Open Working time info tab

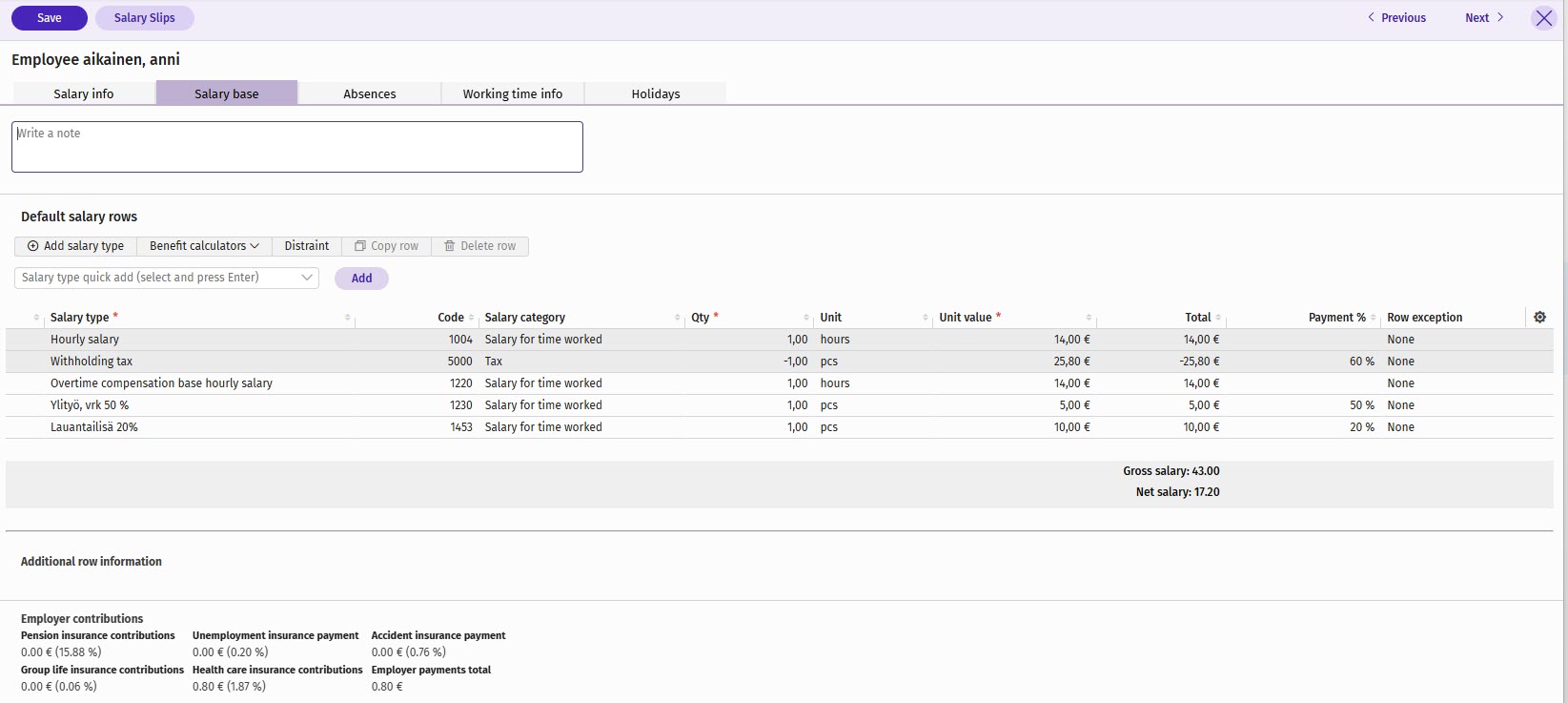(513, 93)
